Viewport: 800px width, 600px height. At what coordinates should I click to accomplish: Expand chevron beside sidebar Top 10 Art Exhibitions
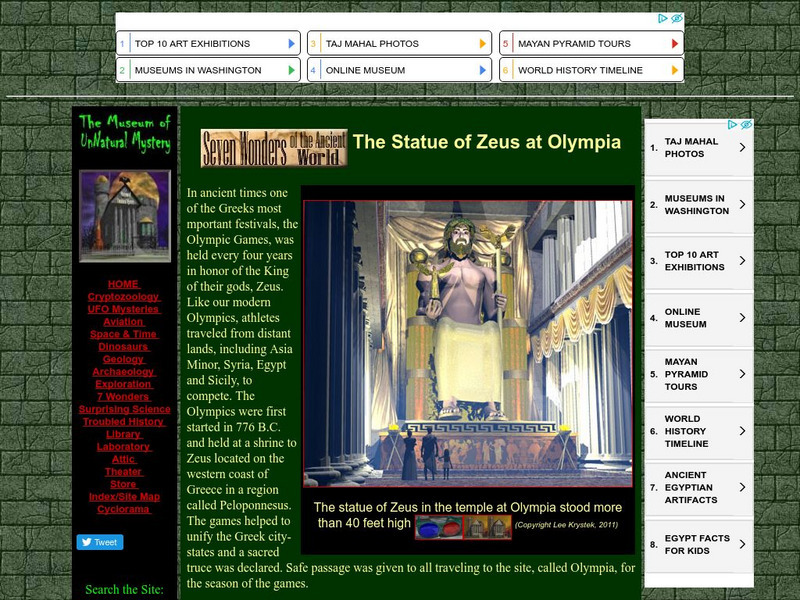[x=742, y=261]
